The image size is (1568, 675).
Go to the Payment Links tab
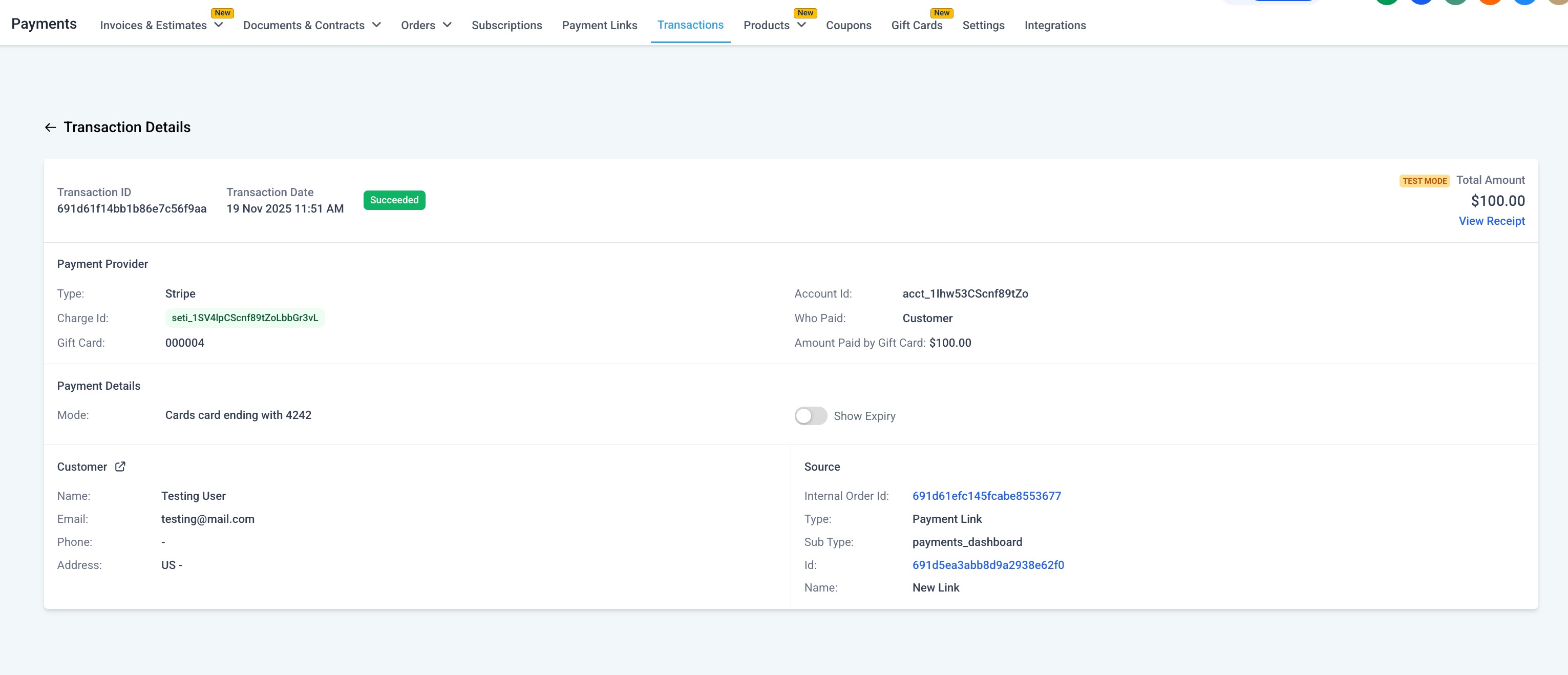[x=599, y=25]
